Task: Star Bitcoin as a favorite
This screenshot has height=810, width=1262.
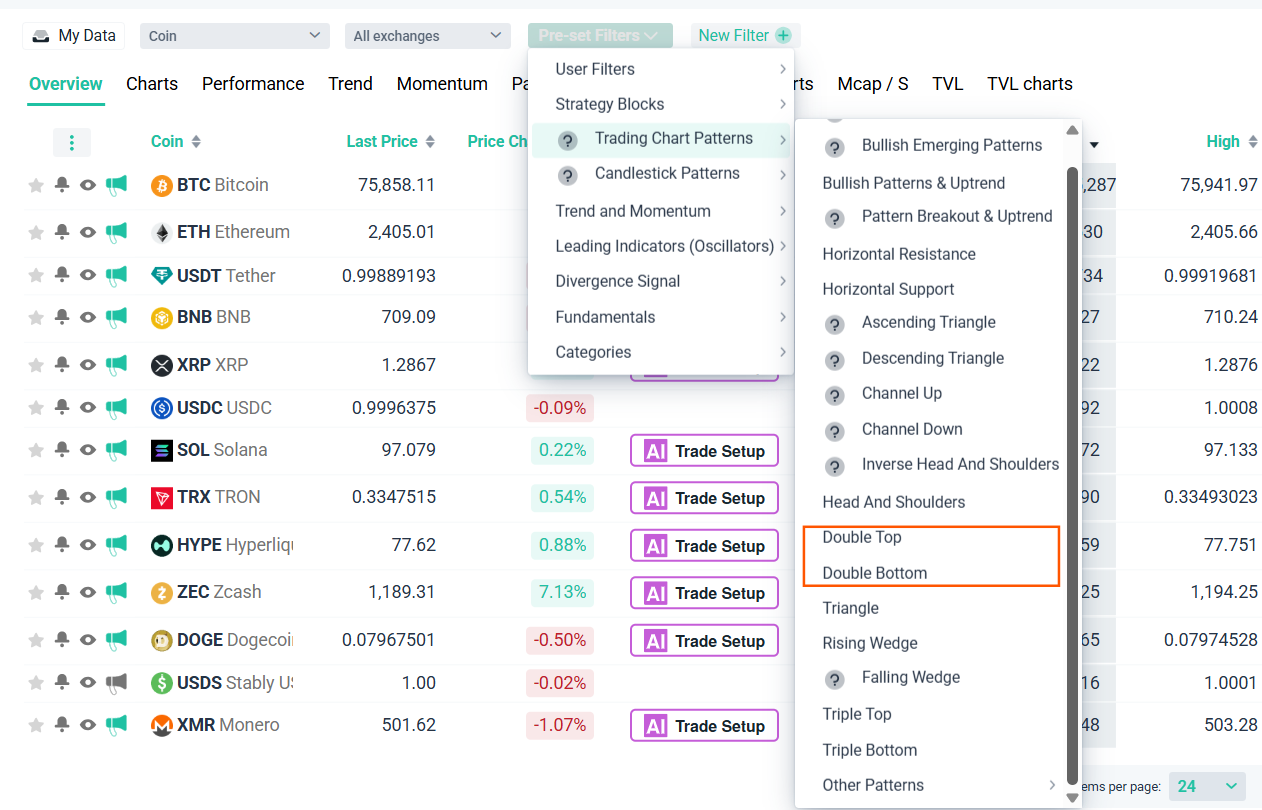Action: [x=36, y=185]
